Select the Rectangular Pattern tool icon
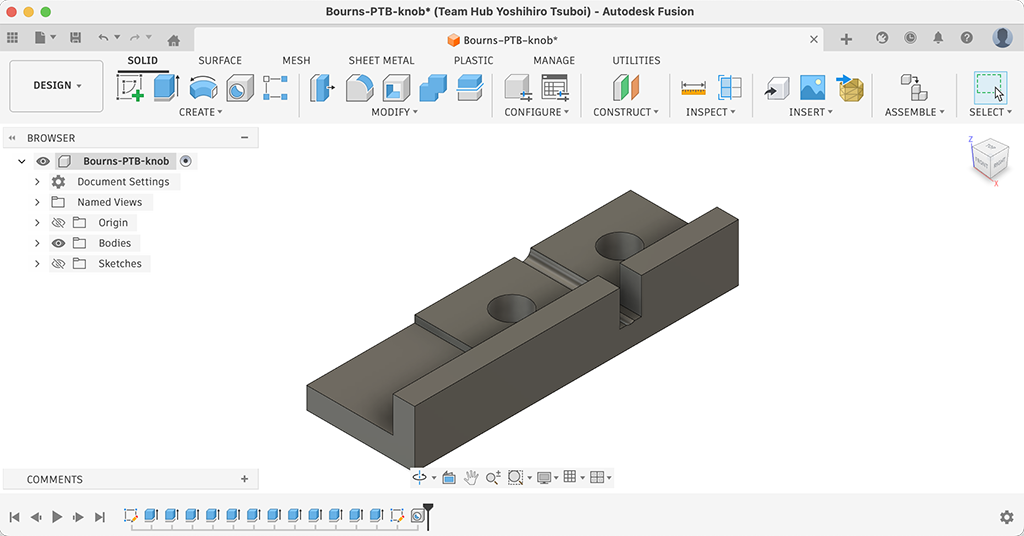Screen dimensions: 1024x536 coord(275,87)
